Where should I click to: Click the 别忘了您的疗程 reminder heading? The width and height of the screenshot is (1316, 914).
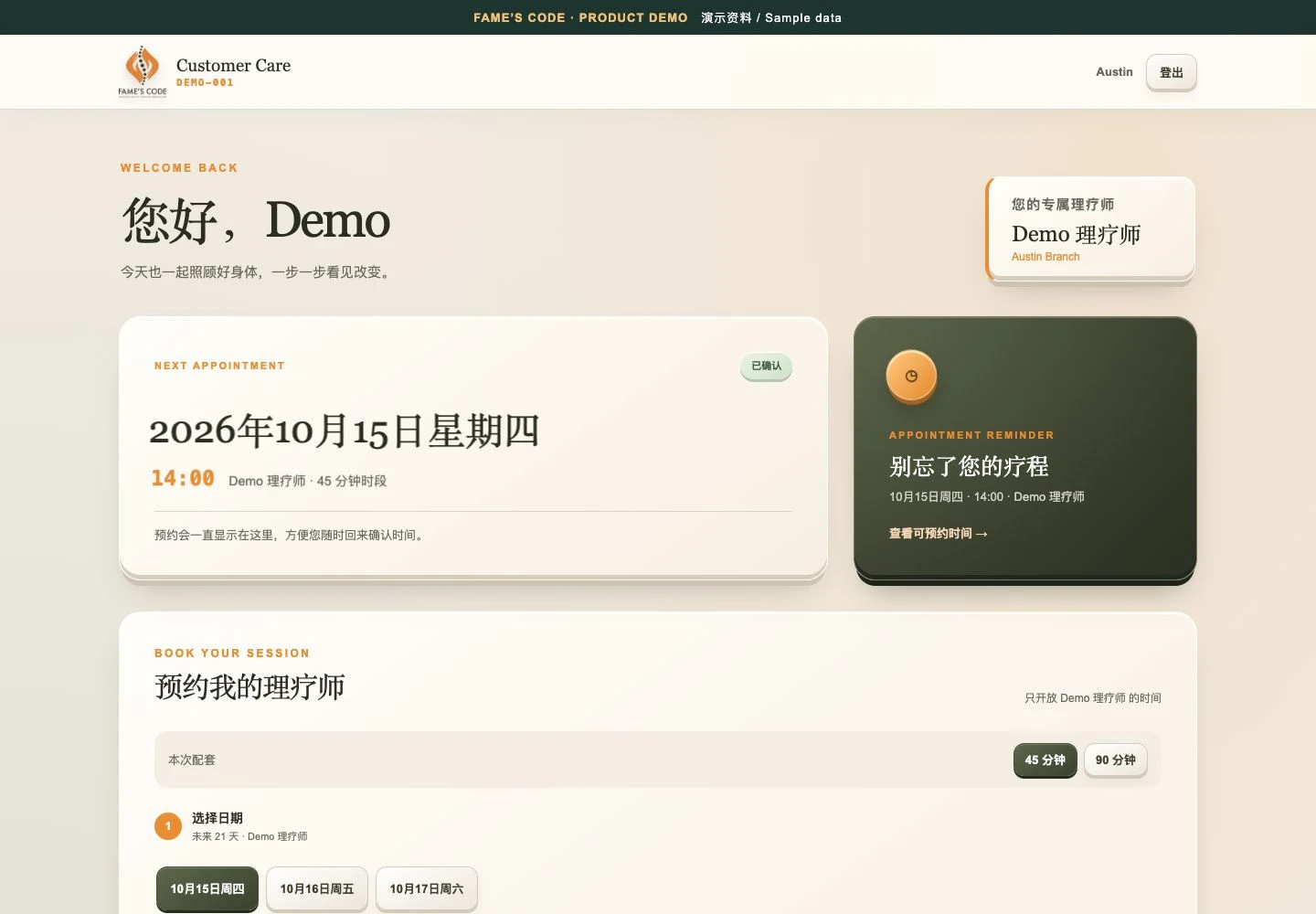click(969, 466)
